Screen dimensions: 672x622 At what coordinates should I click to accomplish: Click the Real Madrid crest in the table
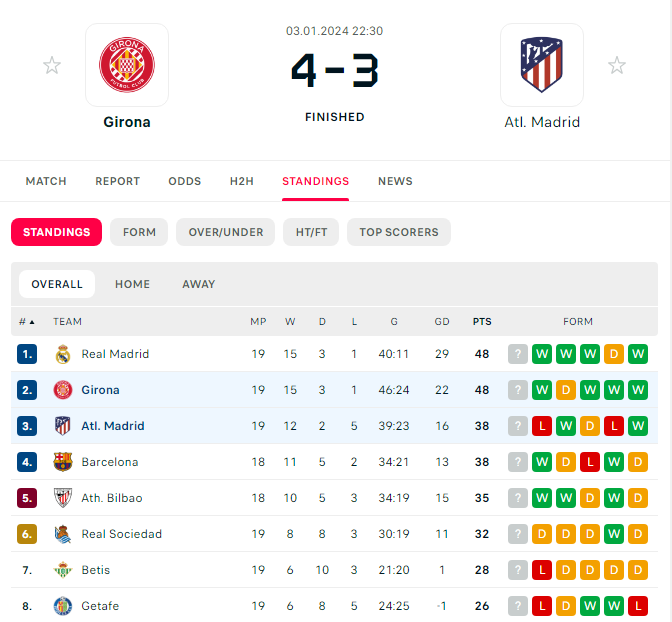(63, 354)
